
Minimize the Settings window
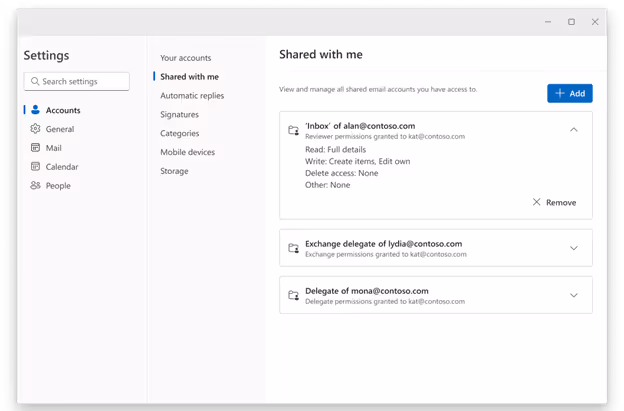[548, 22]
